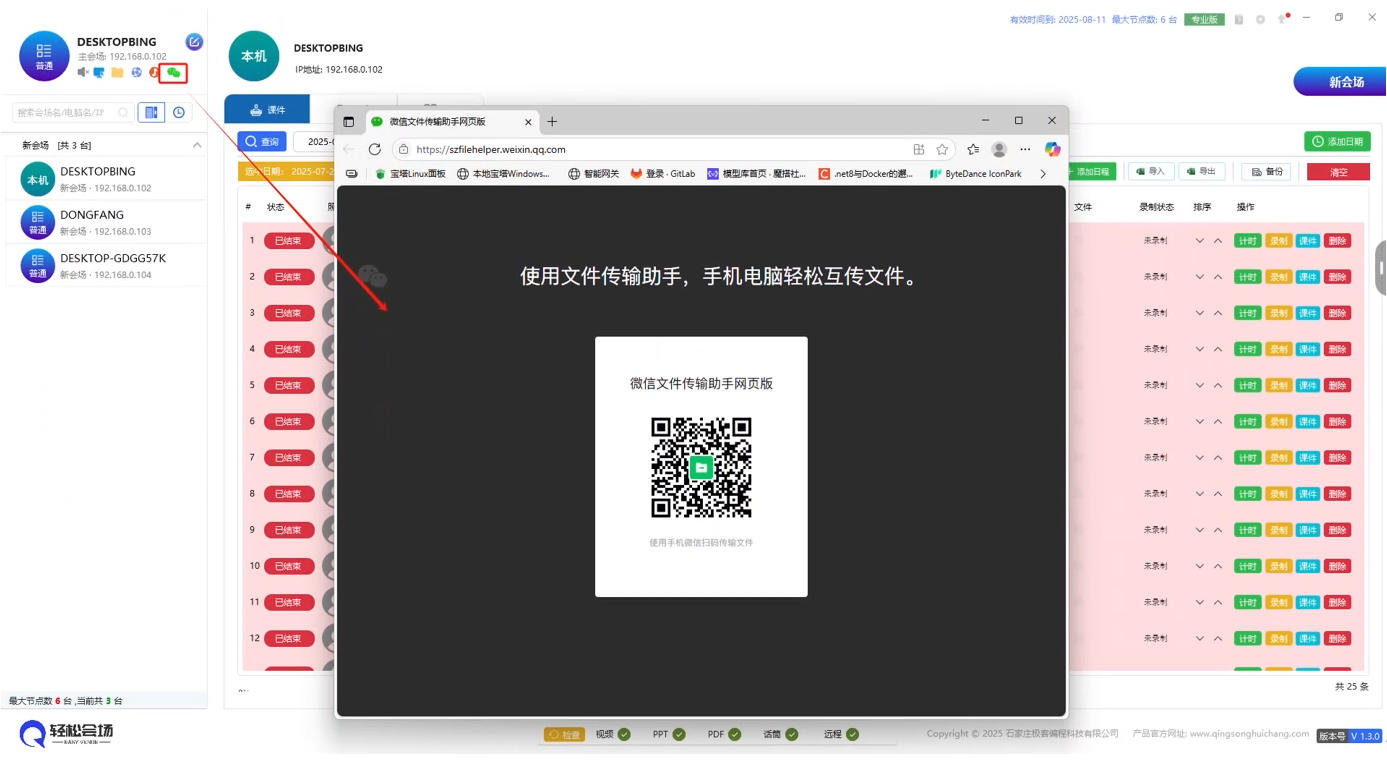The height and width of the screenshot is (763, 1387).
Task: Click the browser back arrow
Action: coord(348,149)
